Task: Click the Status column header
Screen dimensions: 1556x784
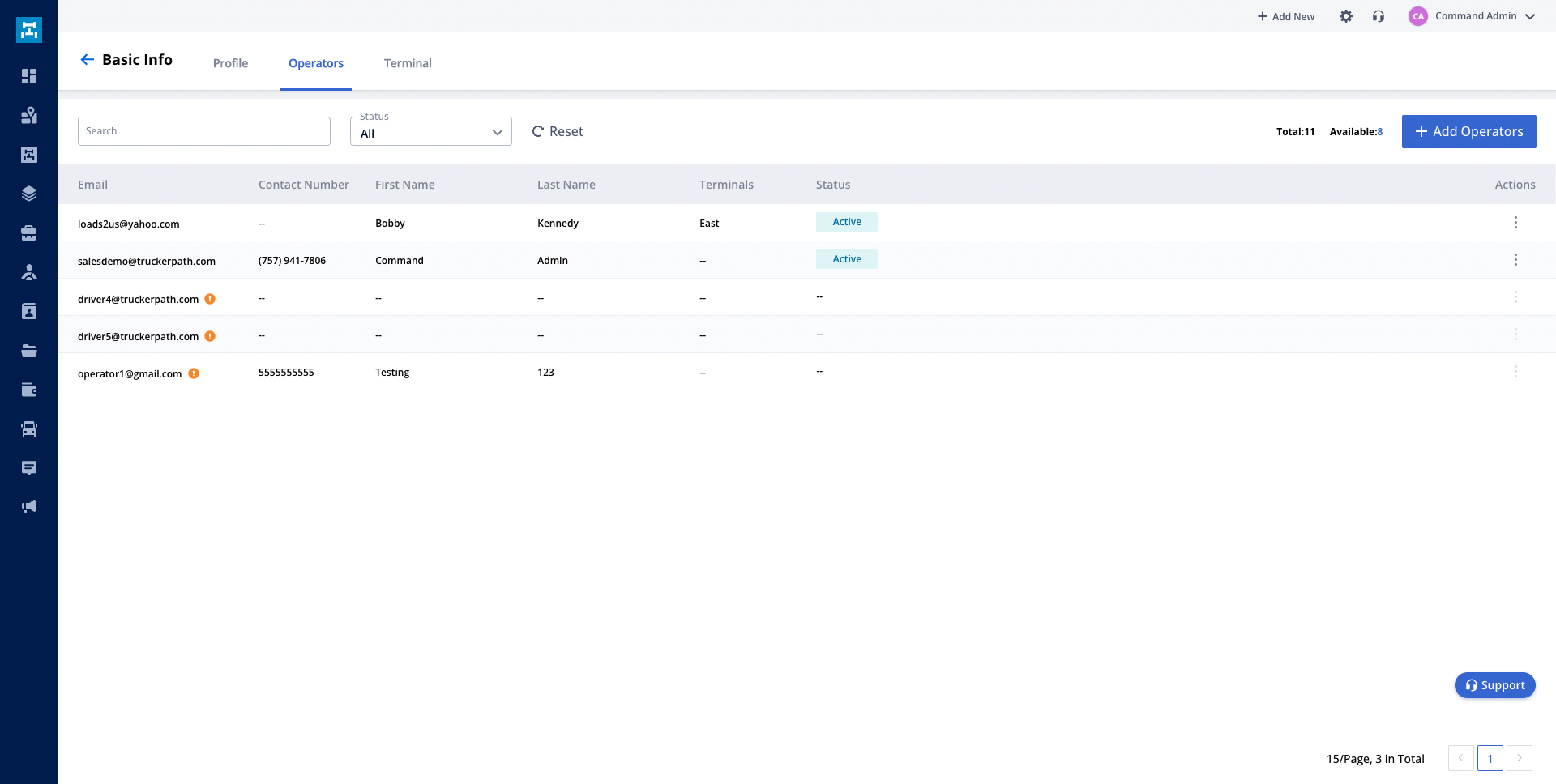Action: [x=833, y=185]
